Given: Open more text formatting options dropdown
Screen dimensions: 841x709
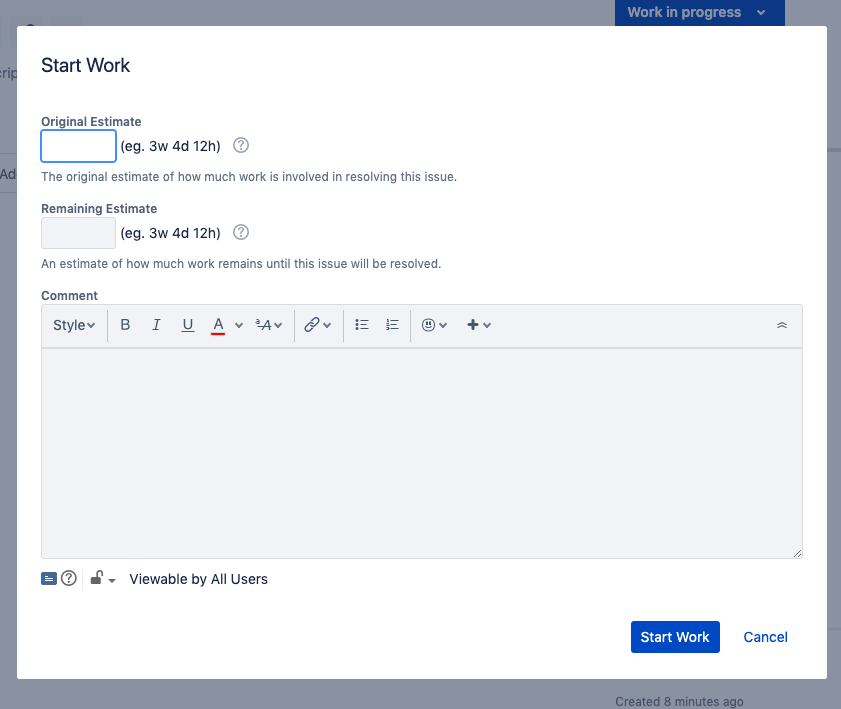Looking at the screenshot, I should pyautogui.click(x=269, y=325).
